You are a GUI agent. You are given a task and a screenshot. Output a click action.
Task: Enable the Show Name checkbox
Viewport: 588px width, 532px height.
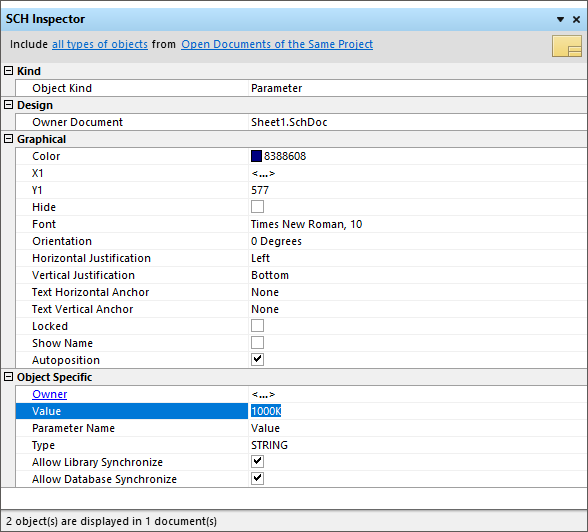257,343
